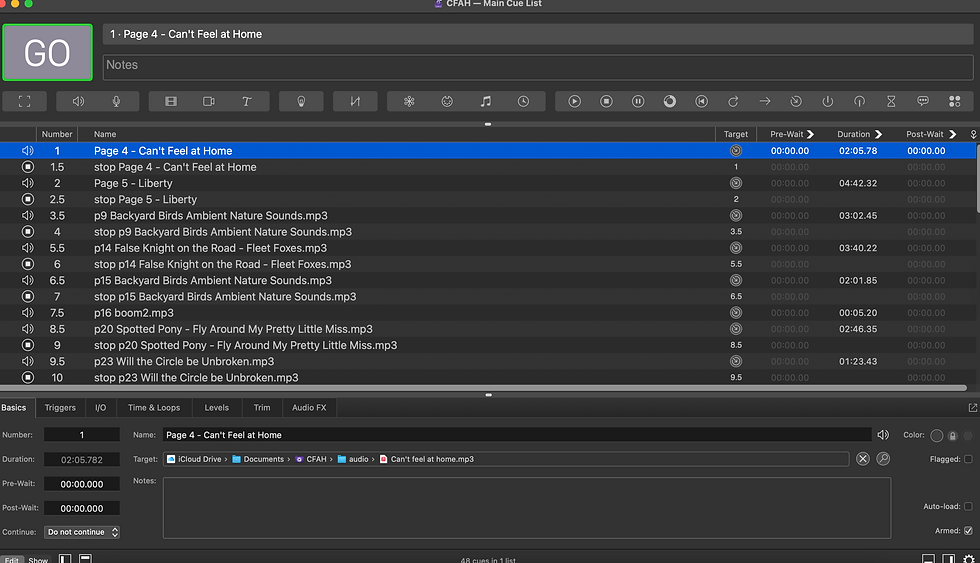Viewport: 980px width, 563px height.
Task: Open the Triggers inspector tab
Action: [60, 407]
